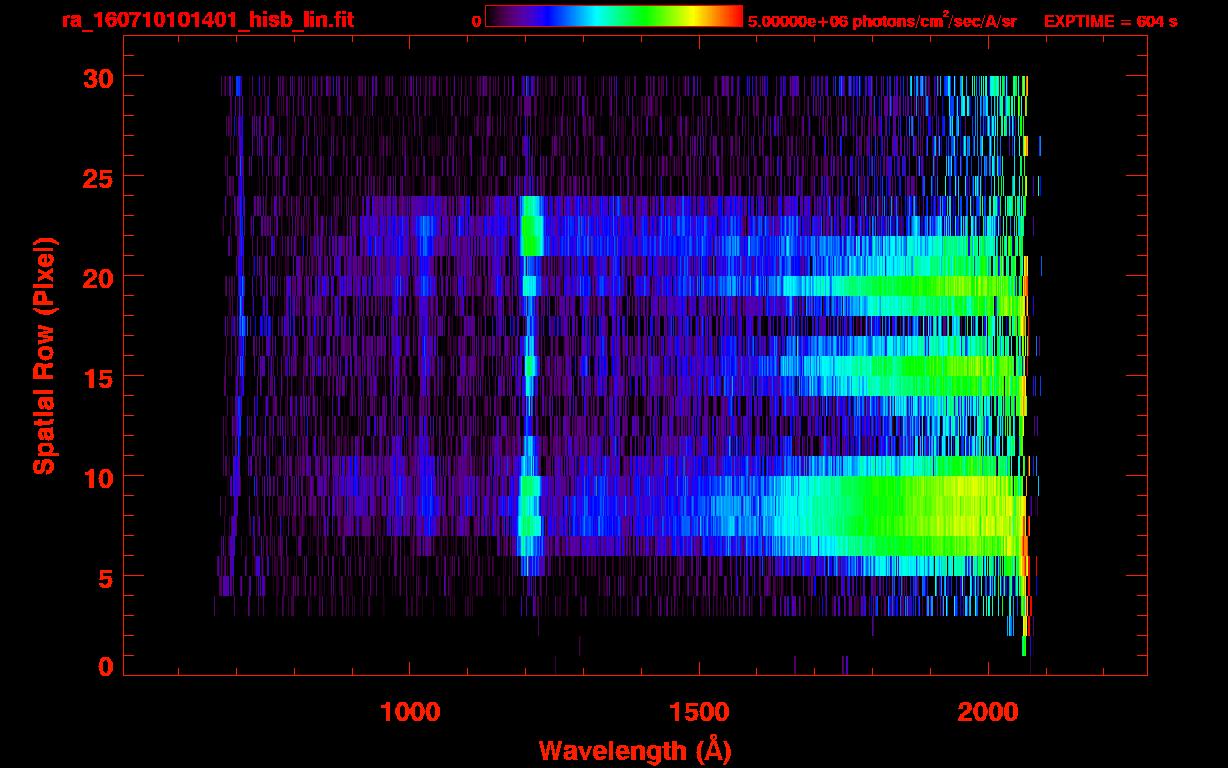
Task: Click the ra_160710101401_hisb_lin.fit file title
Action: 207,20
